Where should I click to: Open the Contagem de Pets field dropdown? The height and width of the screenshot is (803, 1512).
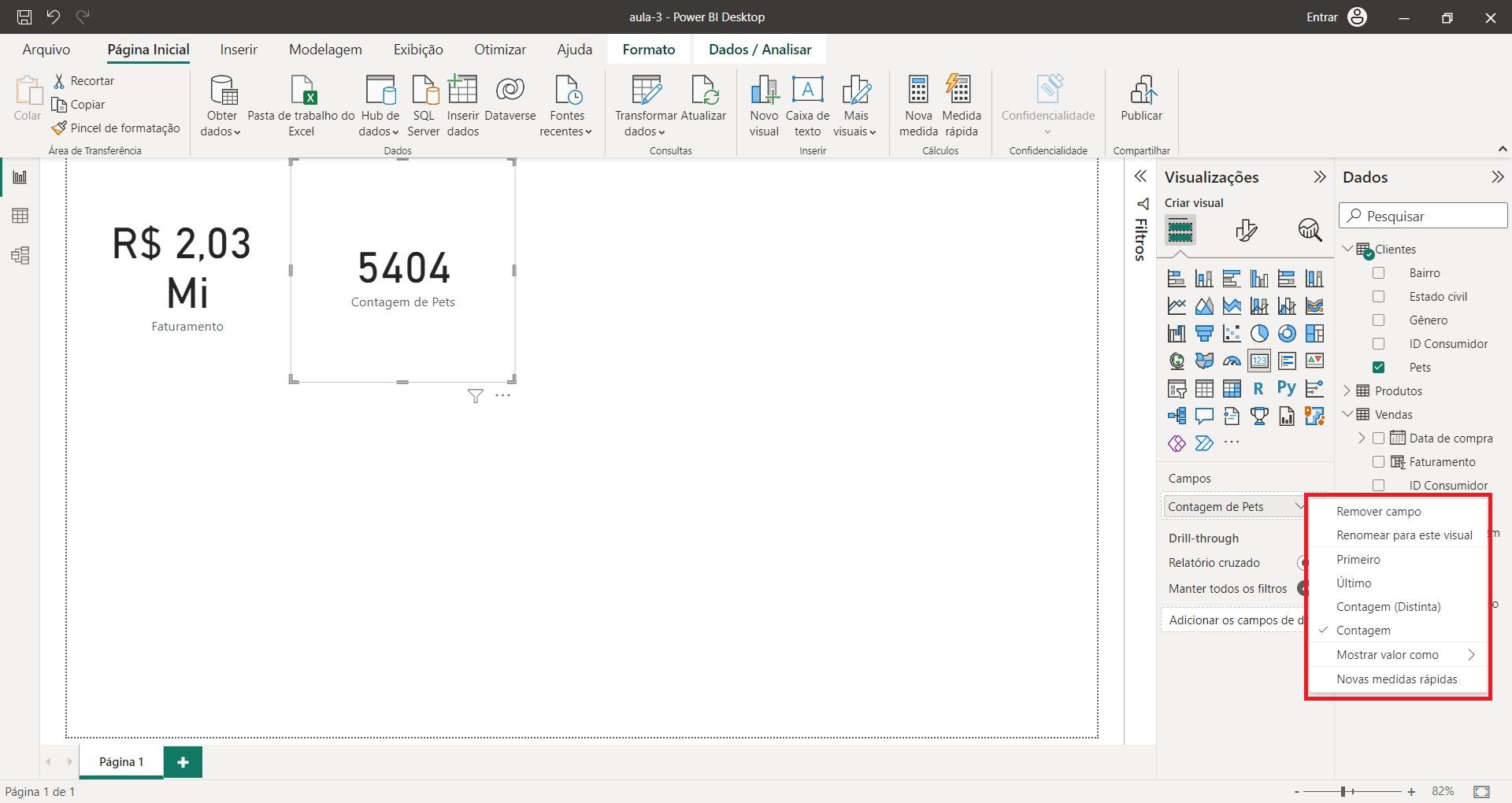pyautogui.click(x=1299, y=506)
